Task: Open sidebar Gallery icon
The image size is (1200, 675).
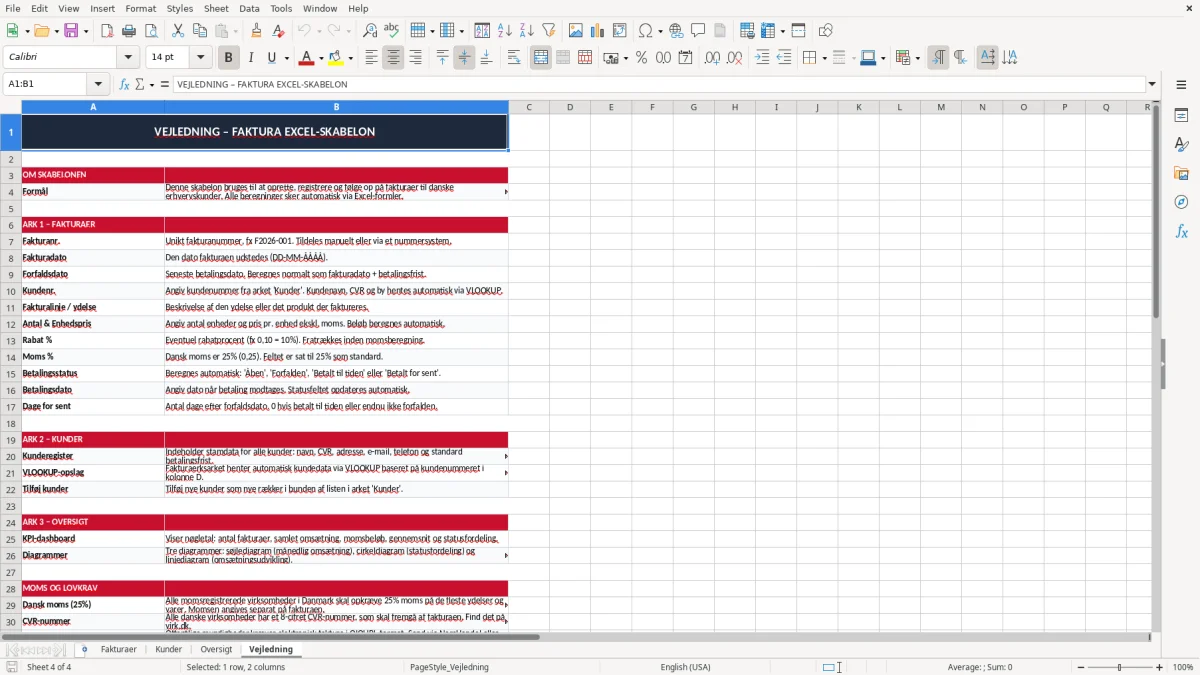Action: [1181, 173]
